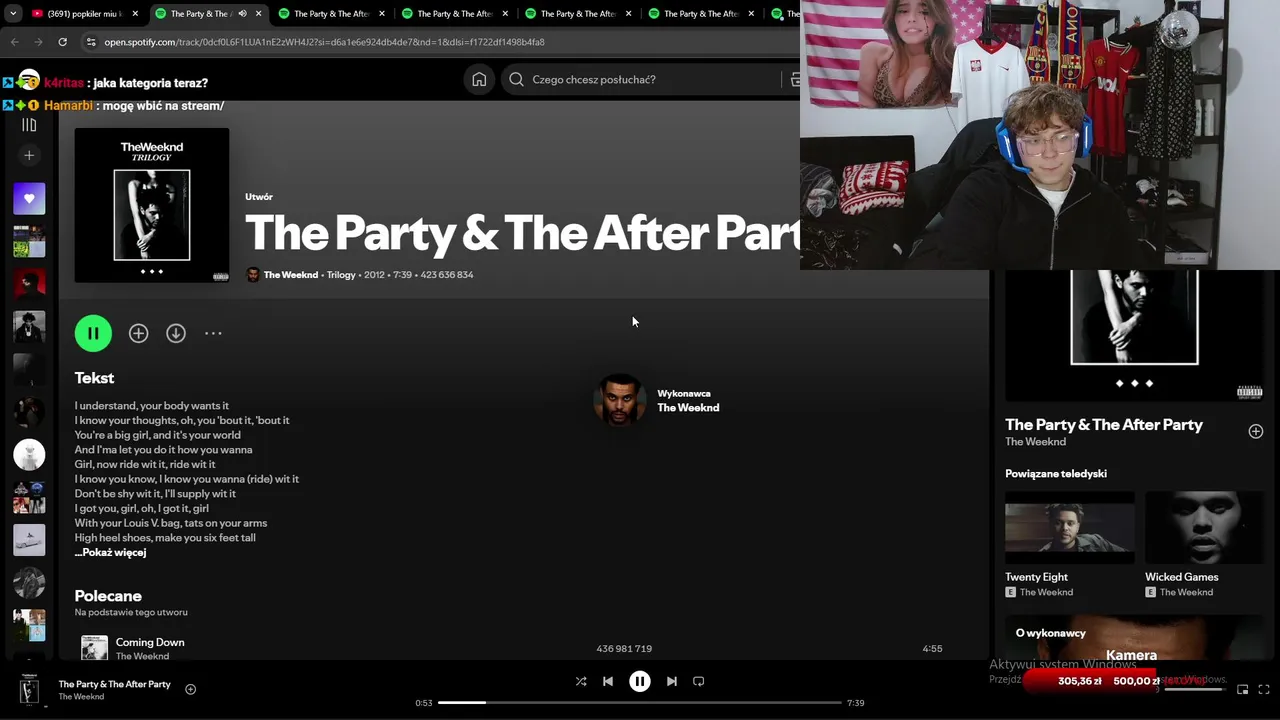Add now playing song with the bottom-bar plus icon
Viewport: 1280px width, 720px height.
tap(190, 689)
